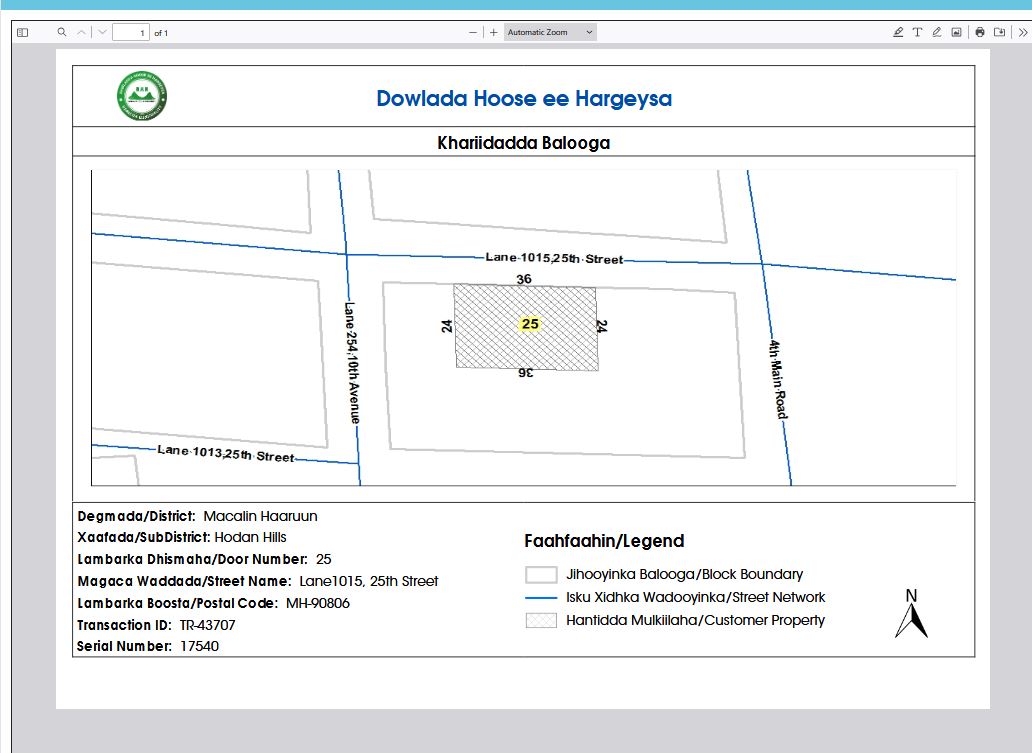The height and width of the screenshot is (753, 1032).
Task: Click the yellow-highlighted plot number 25
Action: point(530,324)
